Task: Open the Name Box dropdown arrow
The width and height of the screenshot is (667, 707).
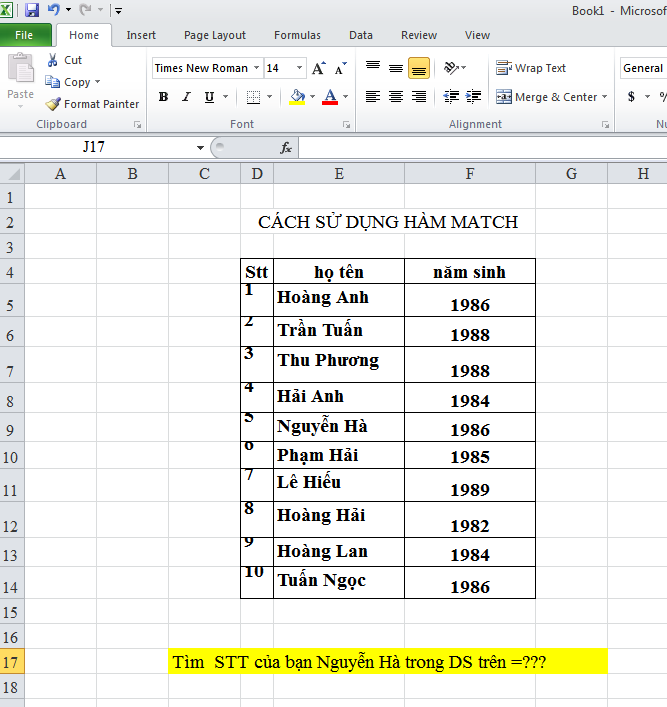Action: coord(200,148)
